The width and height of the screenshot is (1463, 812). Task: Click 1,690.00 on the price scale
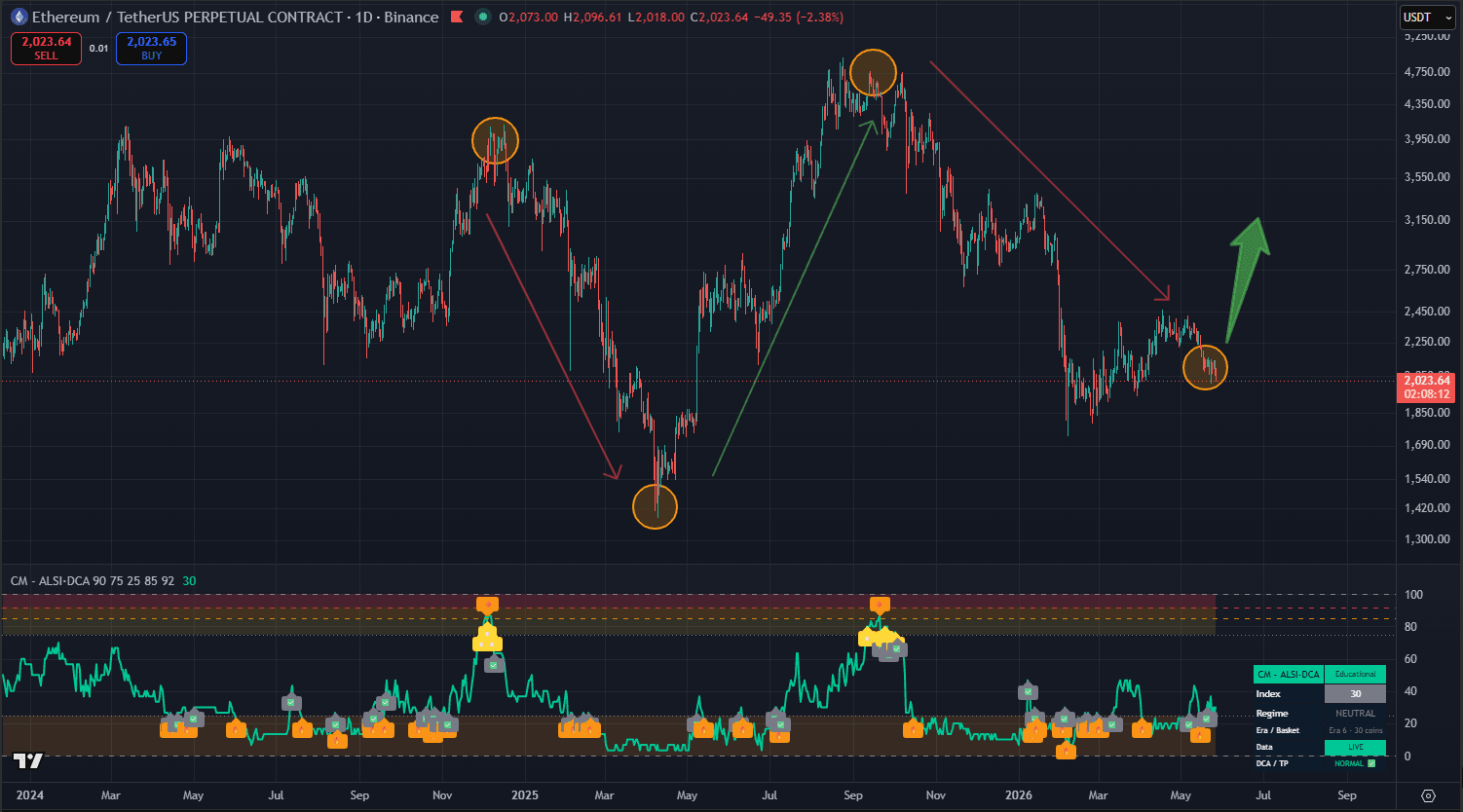1425,444
